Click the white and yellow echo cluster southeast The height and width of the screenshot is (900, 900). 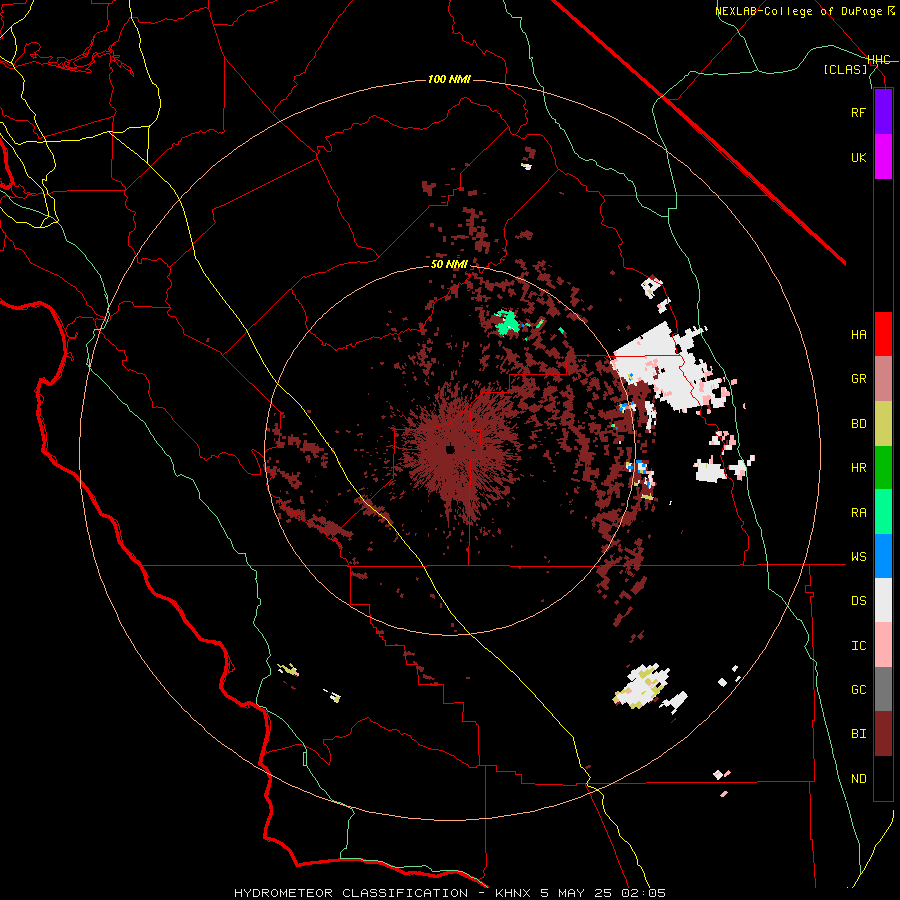[x=642, y=686]
